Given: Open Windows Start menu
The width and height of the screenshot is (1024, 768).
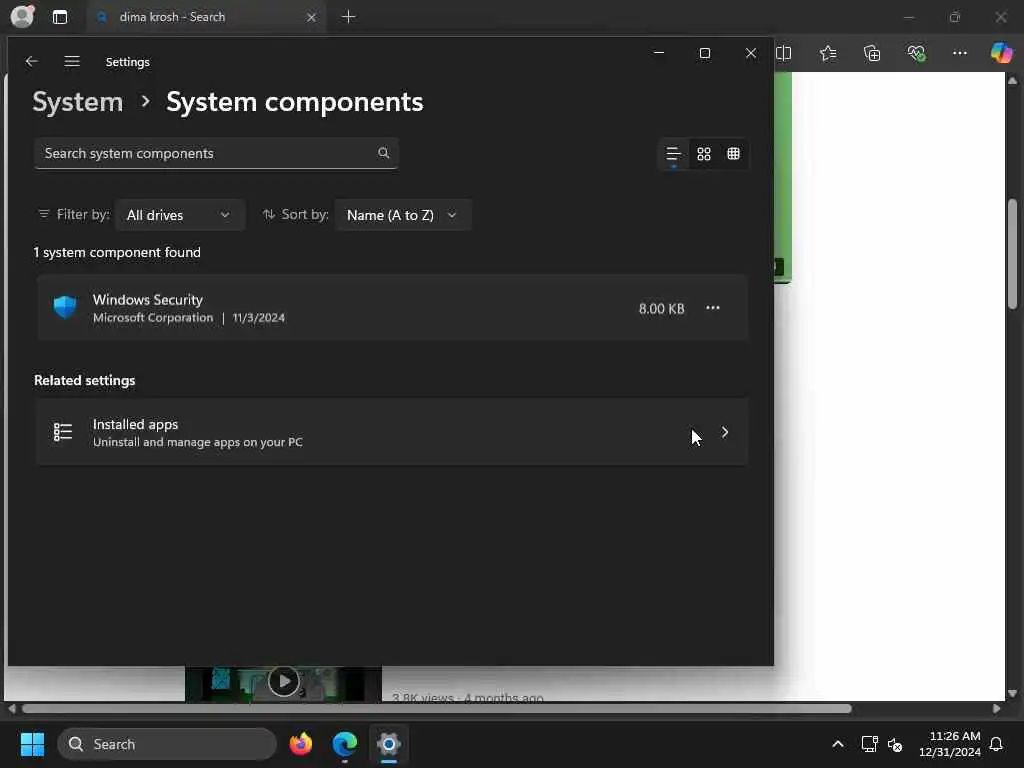Looking at the screenshot, I should [x=32, y=744].
